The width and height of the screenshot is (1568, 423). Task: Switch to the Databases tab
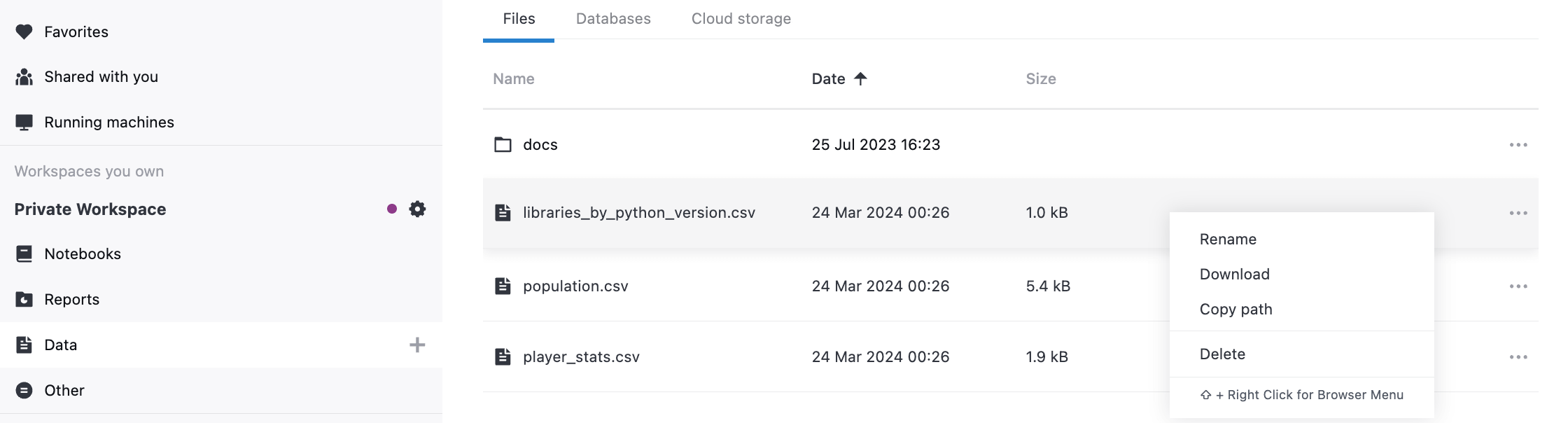coord(613,19)
